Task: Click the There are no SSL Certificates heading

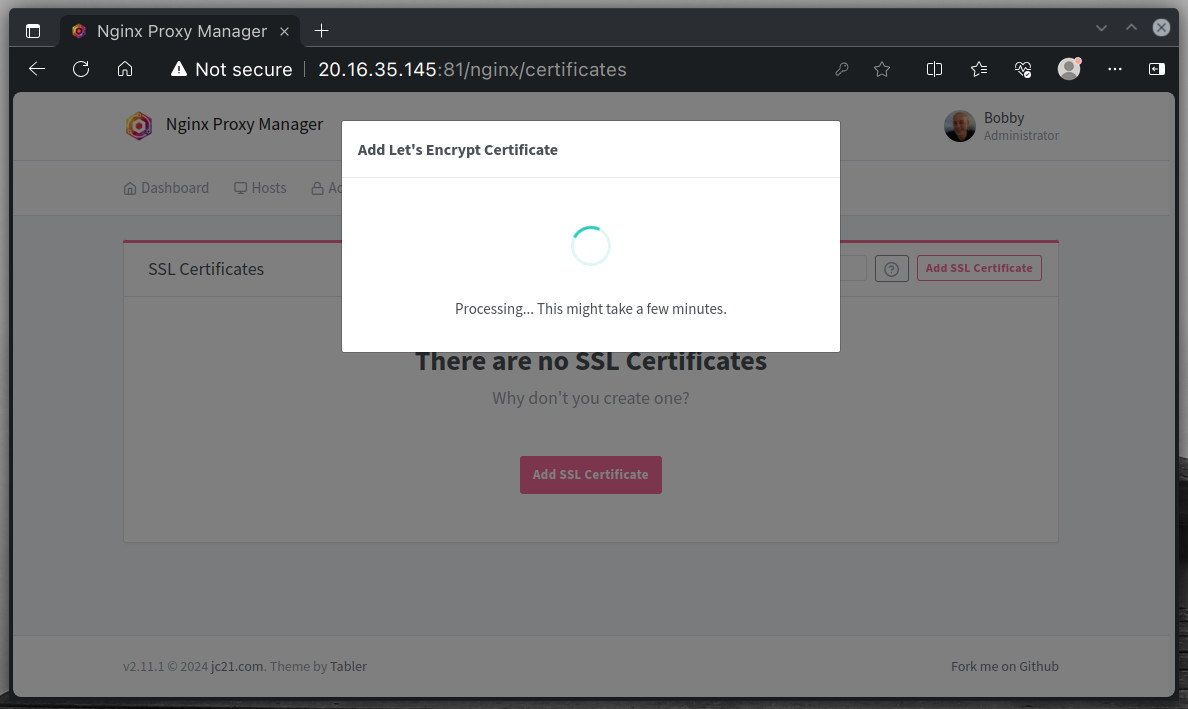Action: coord(591,361)
